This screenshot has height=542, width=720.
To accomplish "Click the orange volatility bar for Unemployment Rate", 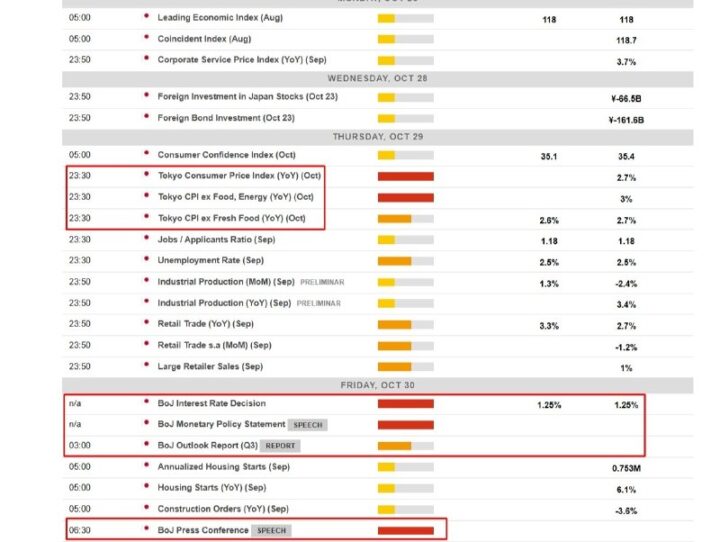I will click(x=405, y=261).
